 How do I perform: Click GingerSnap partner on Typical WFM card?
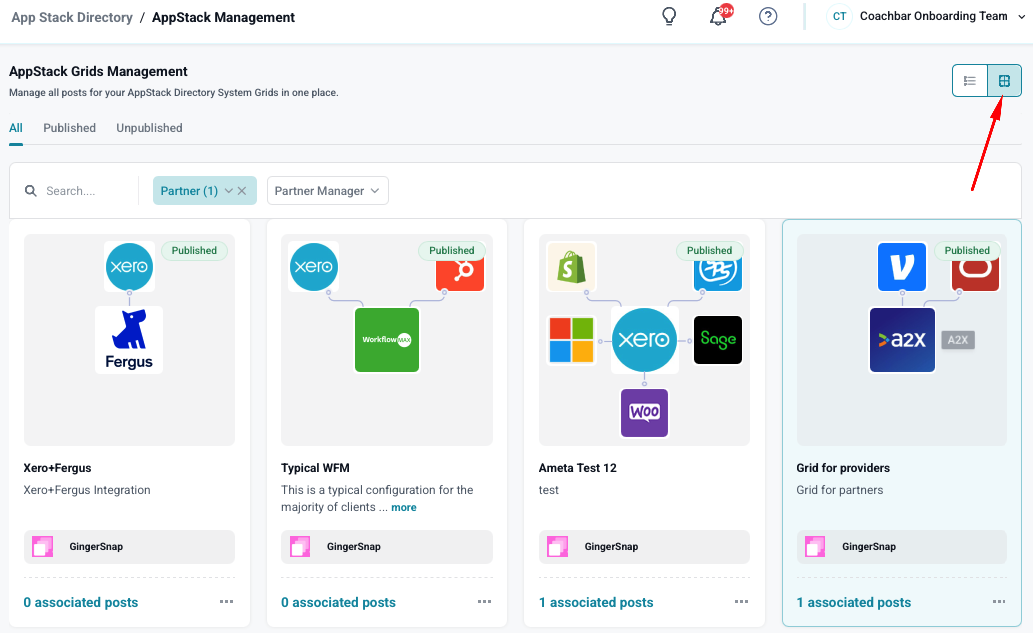pos(387,547)
